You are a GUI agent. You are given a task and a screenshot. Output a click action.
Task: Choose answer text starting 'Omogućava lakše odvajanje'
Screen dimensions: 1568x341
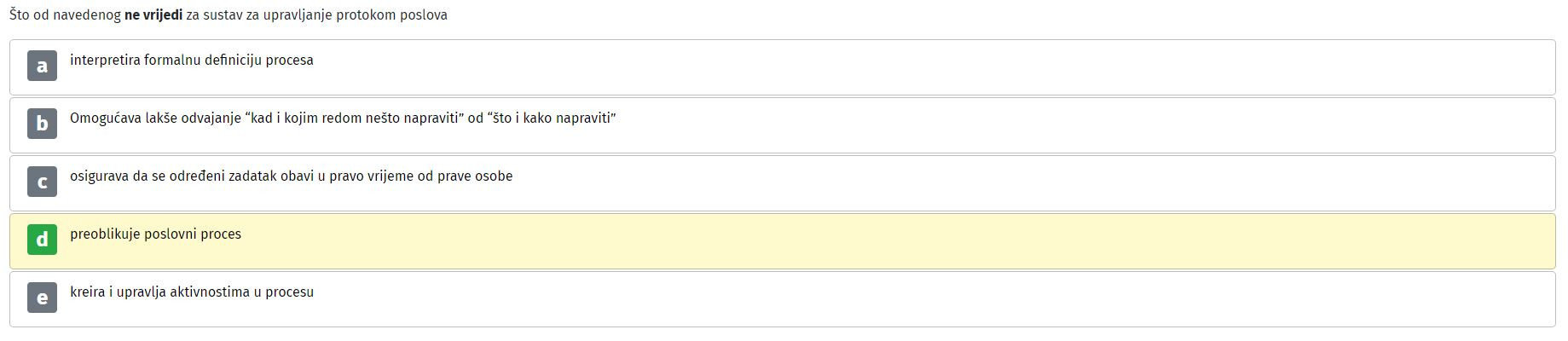[343, 118]
